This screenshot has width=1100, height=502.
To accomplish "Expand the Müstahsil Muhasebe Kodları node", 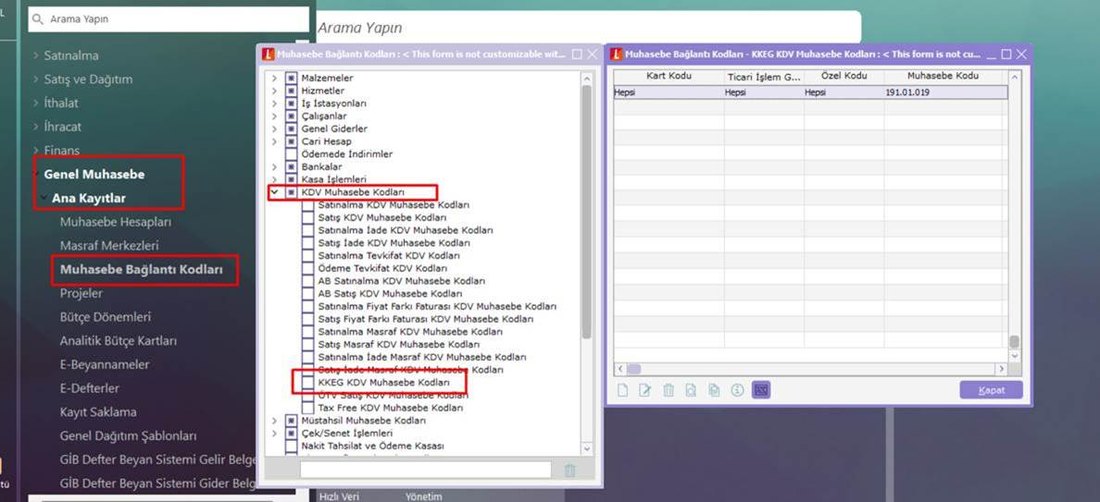I will (x=274, y=421).
